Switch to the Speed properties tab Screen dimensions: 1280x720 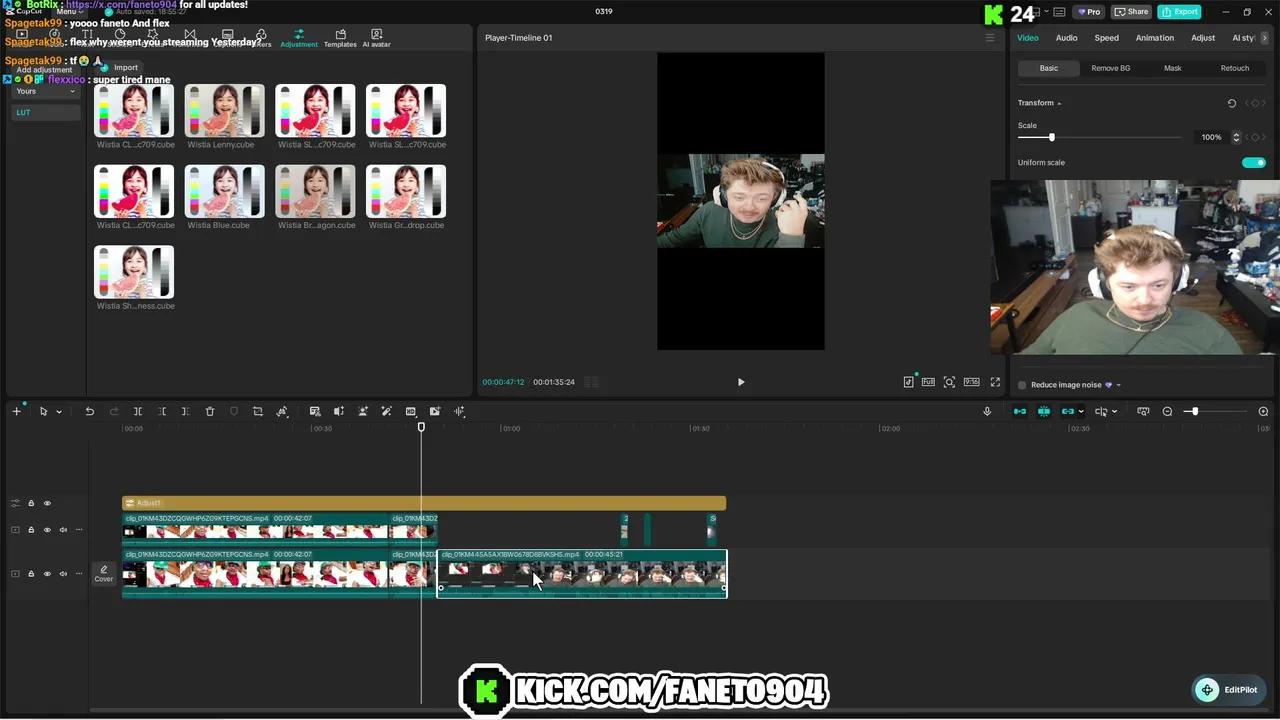point(1106,38)
